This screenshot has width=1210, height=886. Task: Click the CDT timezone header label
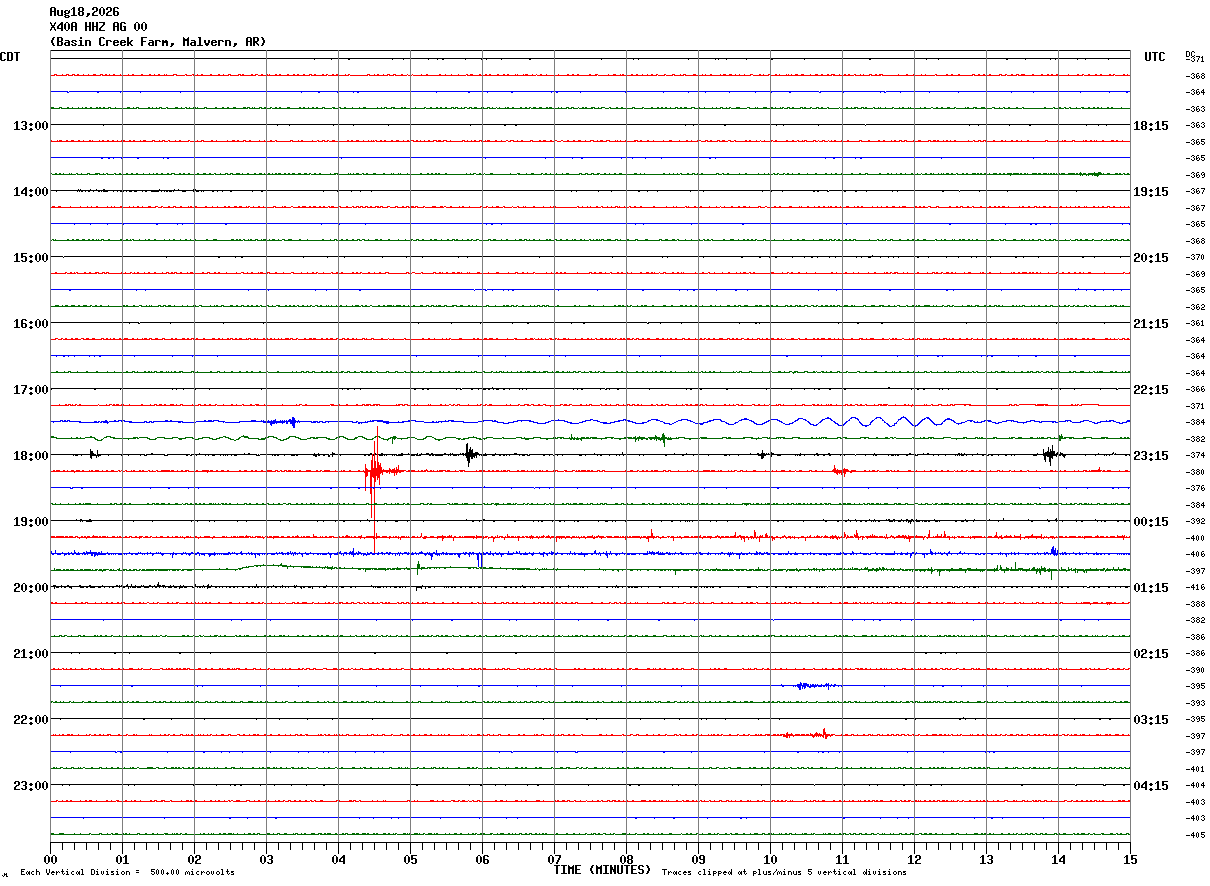tap(11, 57)
